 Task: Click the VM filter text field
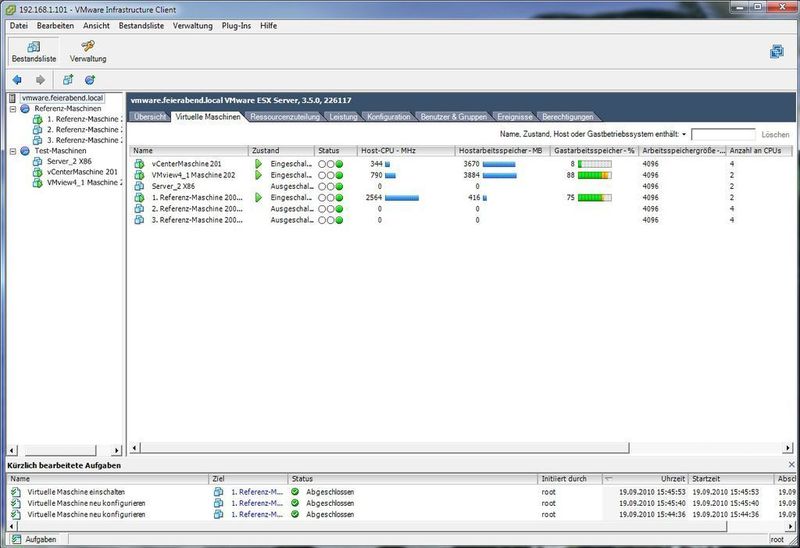723,134
